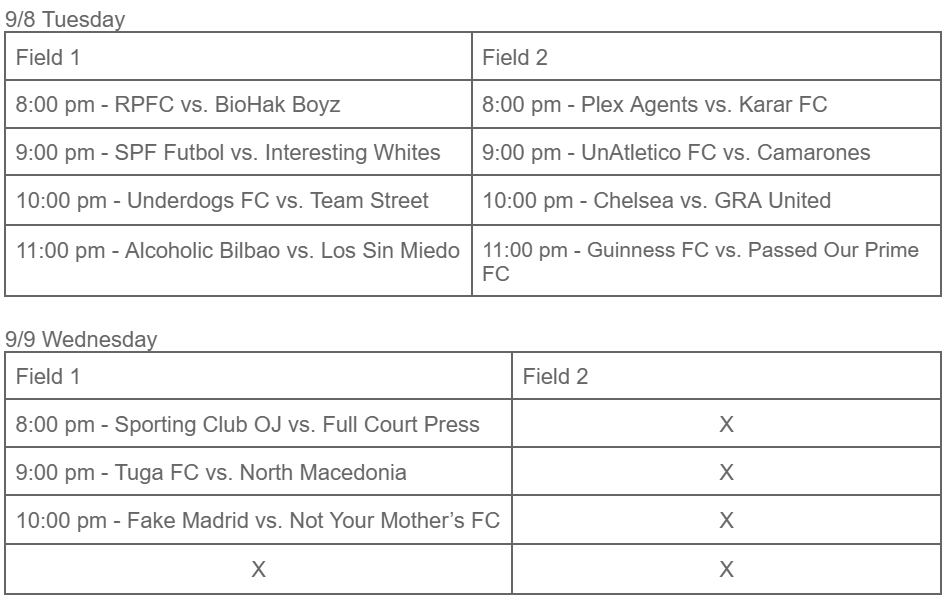Select UnAtletico FC vs. Camarones cell

[706, 152]
